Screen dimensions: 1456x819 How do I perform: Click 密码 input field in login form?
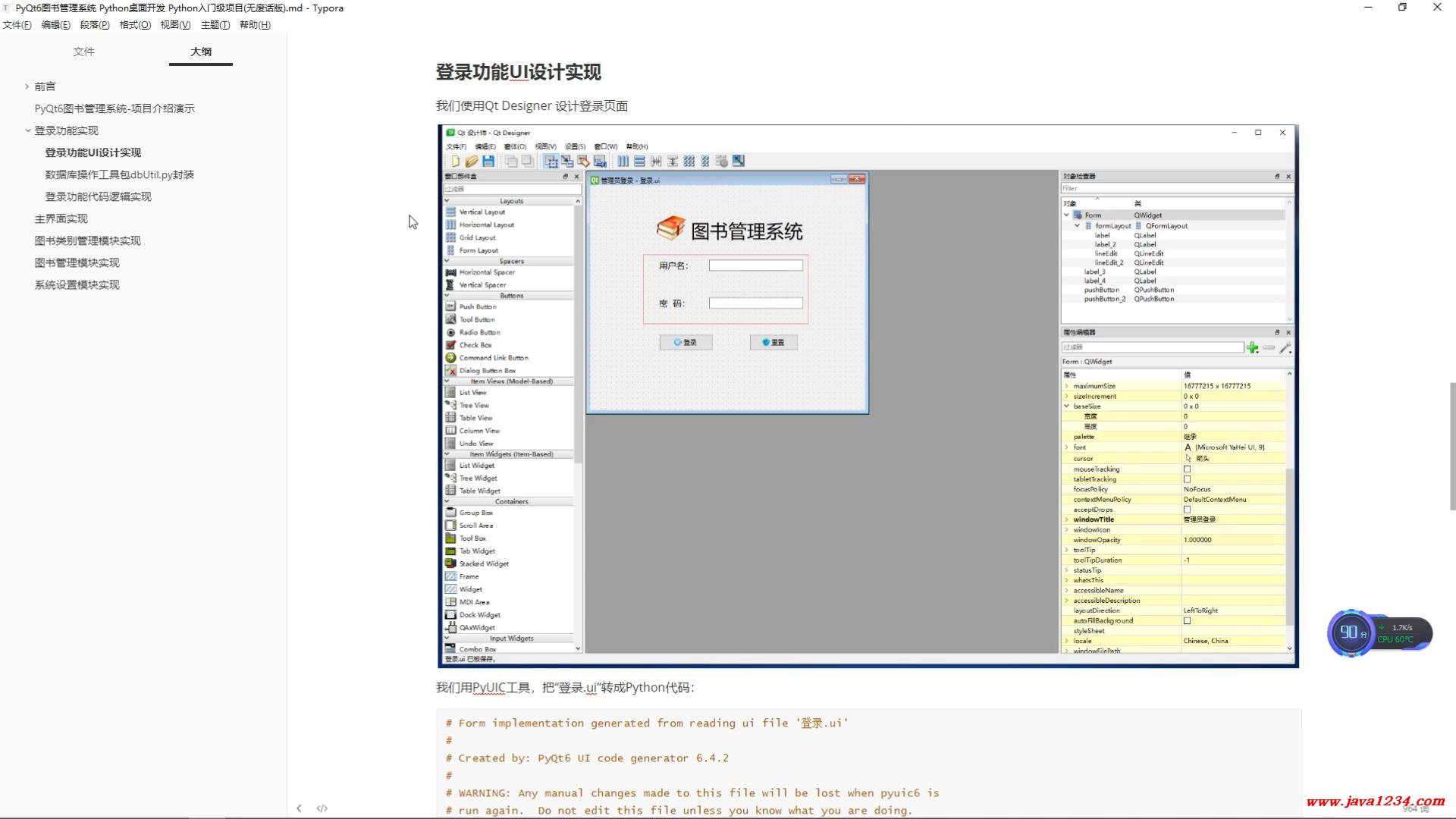point(755,303)
